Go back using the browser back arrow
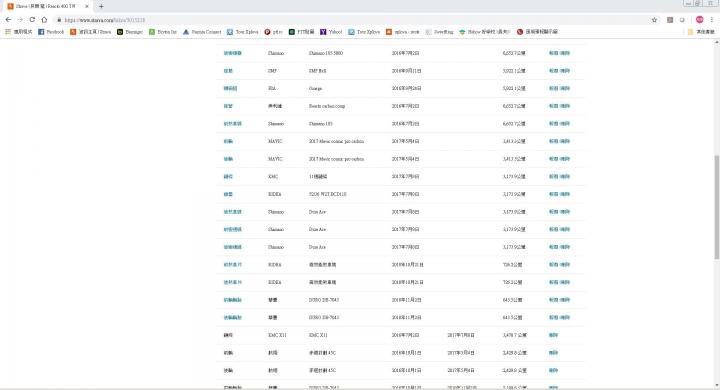Viewport: 720px width, 390px height. tap(8, 20)
